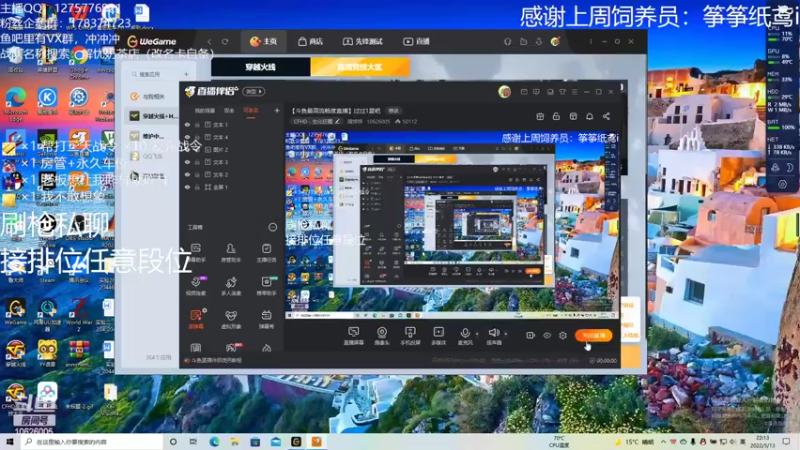Viewport: 800px width, 450px height.
Task: Open the WeGame 主页 tab
Action: tap(263, 41)
